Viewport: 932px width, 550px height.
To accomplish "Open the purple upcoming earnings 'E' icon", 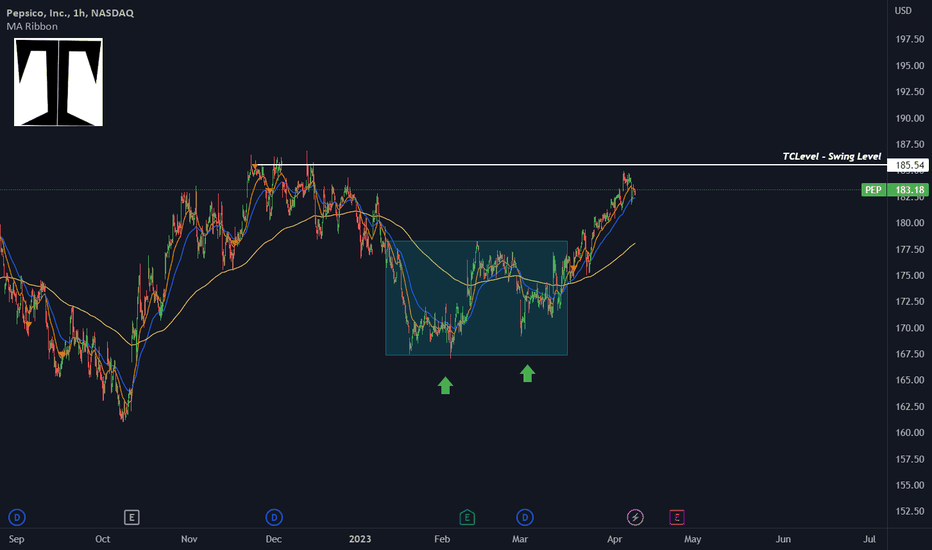I will tap(677, 517).
